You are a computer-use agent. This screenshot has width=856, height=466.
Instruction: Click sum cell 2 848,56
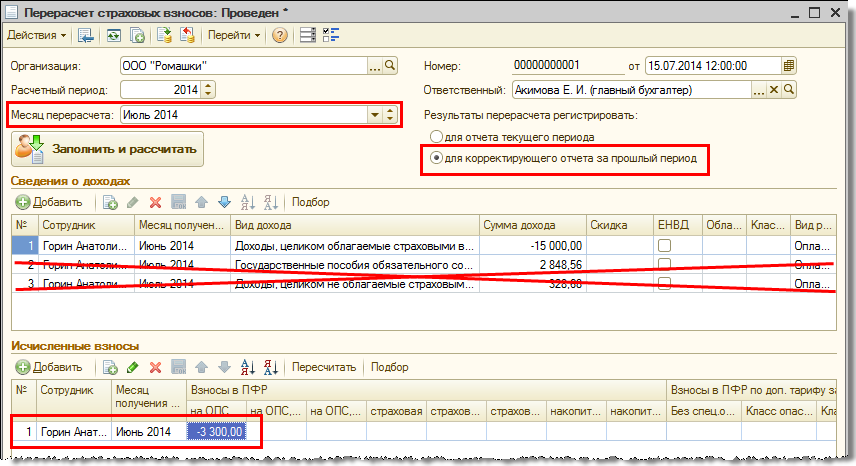533,265
